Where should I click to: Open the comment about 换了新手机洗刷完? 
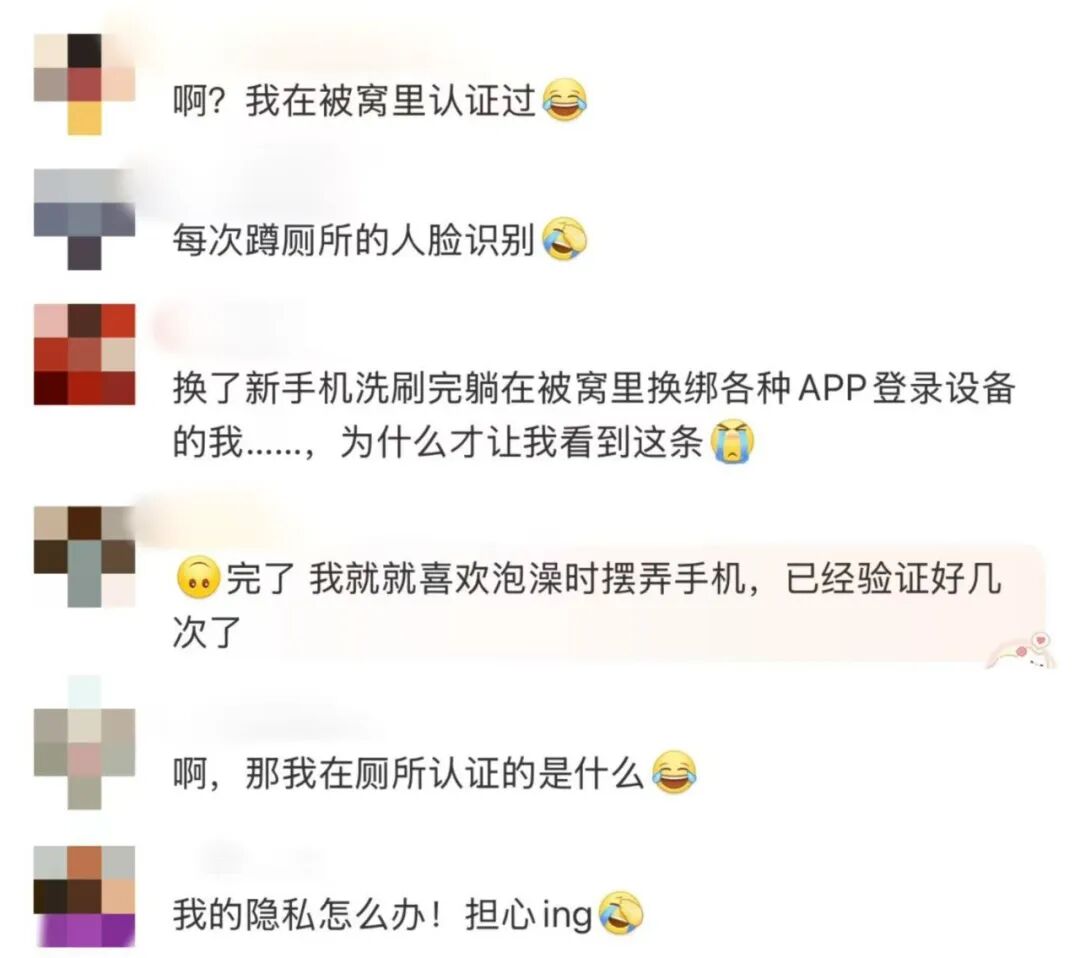pyautogui.click(x=594, y=415)
